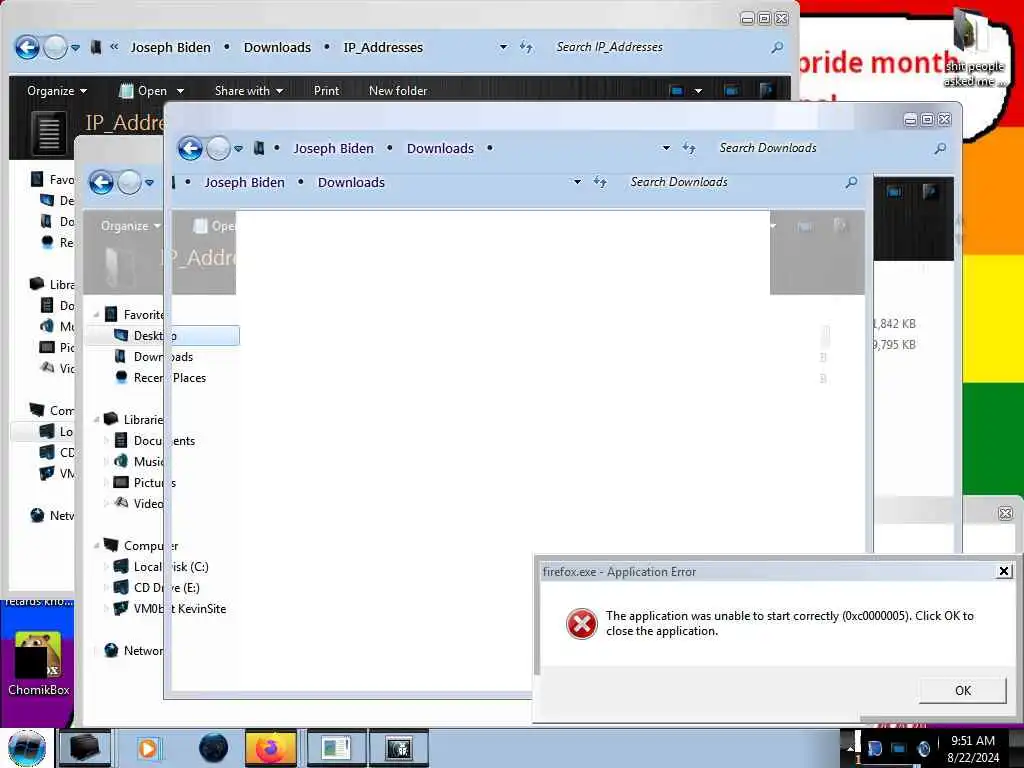
Task: Open the Windows Start orb
Action: [x=27, y=748]
